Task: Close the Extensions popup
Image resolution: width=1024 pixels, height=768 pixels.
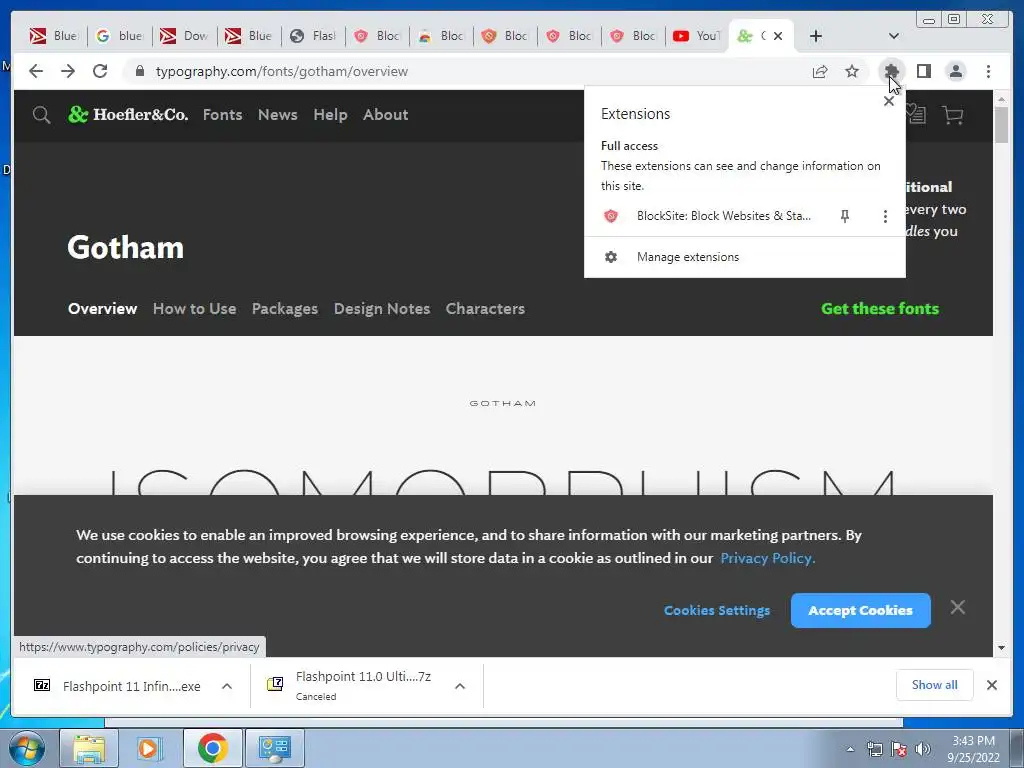Action: click(x=888, y=101)
